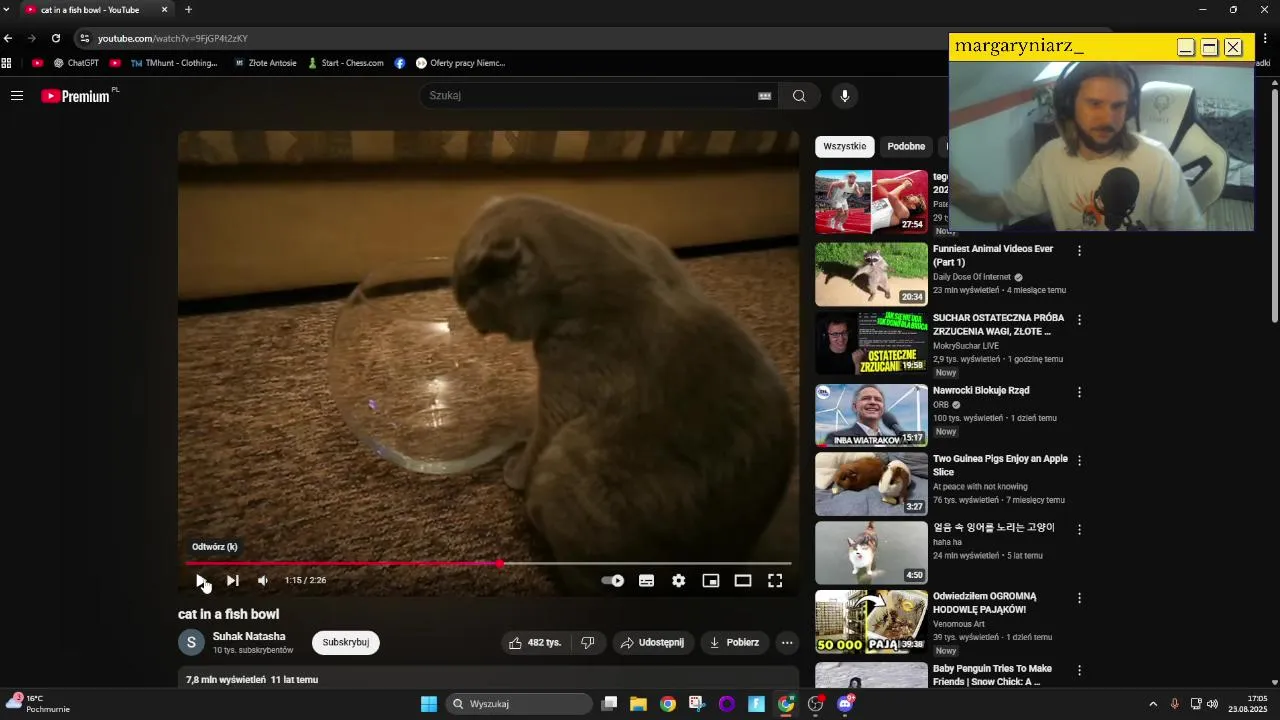Open File Explorer from the taskbar
The width and height of the screenshot is (1280, 720).
[x=638, y=704]
